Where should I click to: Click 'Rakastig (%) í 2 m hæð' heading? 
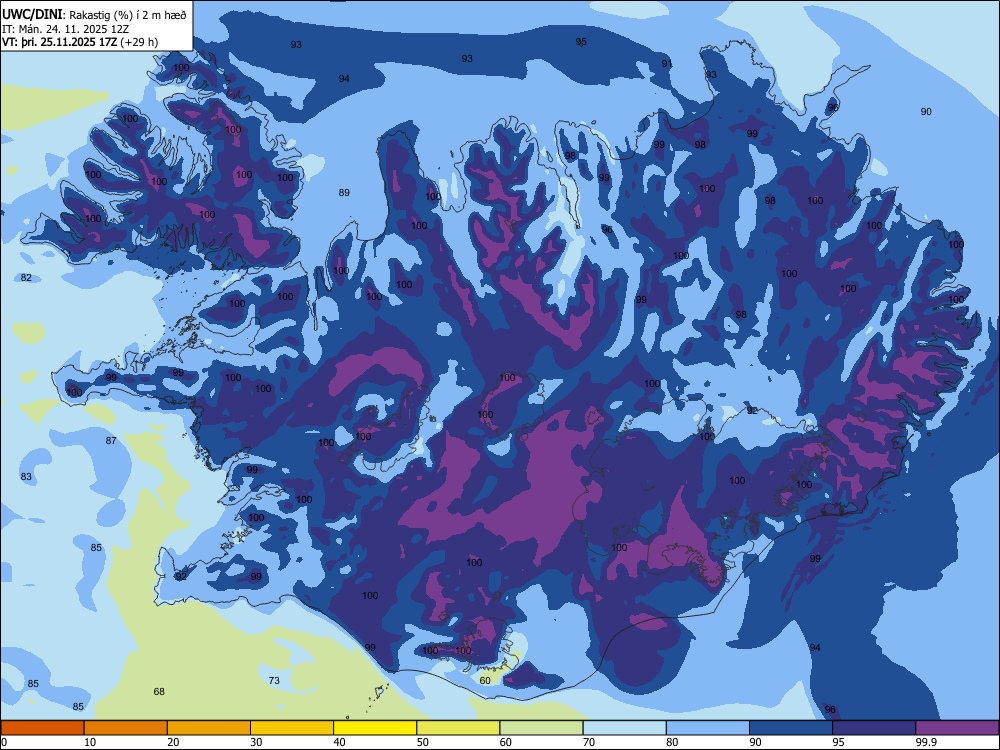click(128, 15)
